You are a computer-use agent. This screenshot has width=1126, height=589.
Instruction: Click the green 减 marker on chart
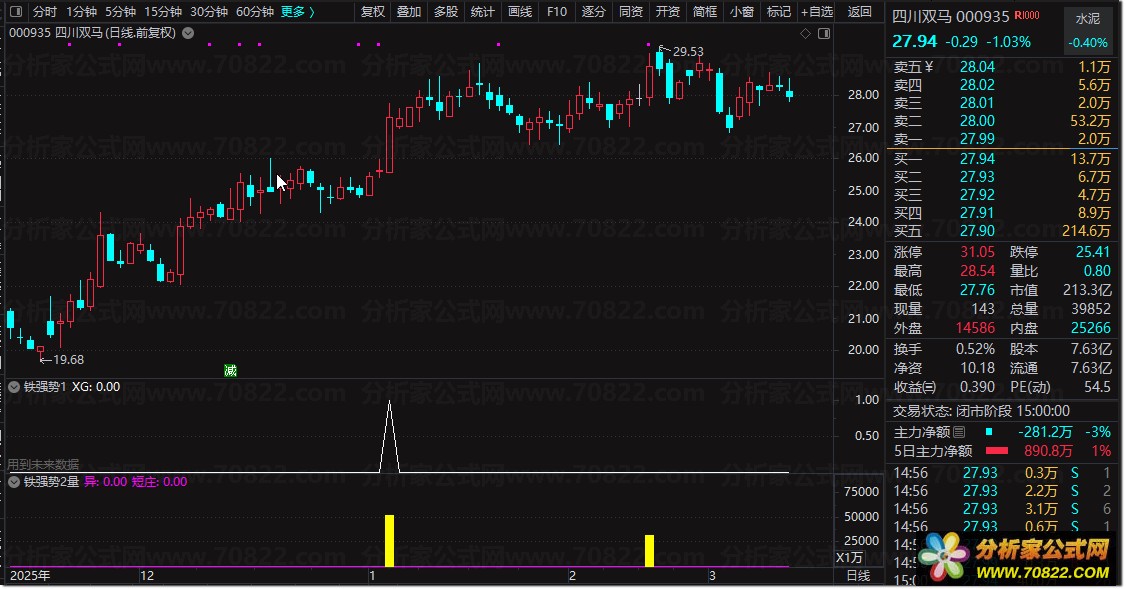pyautogui.click(x=231, y=371)
